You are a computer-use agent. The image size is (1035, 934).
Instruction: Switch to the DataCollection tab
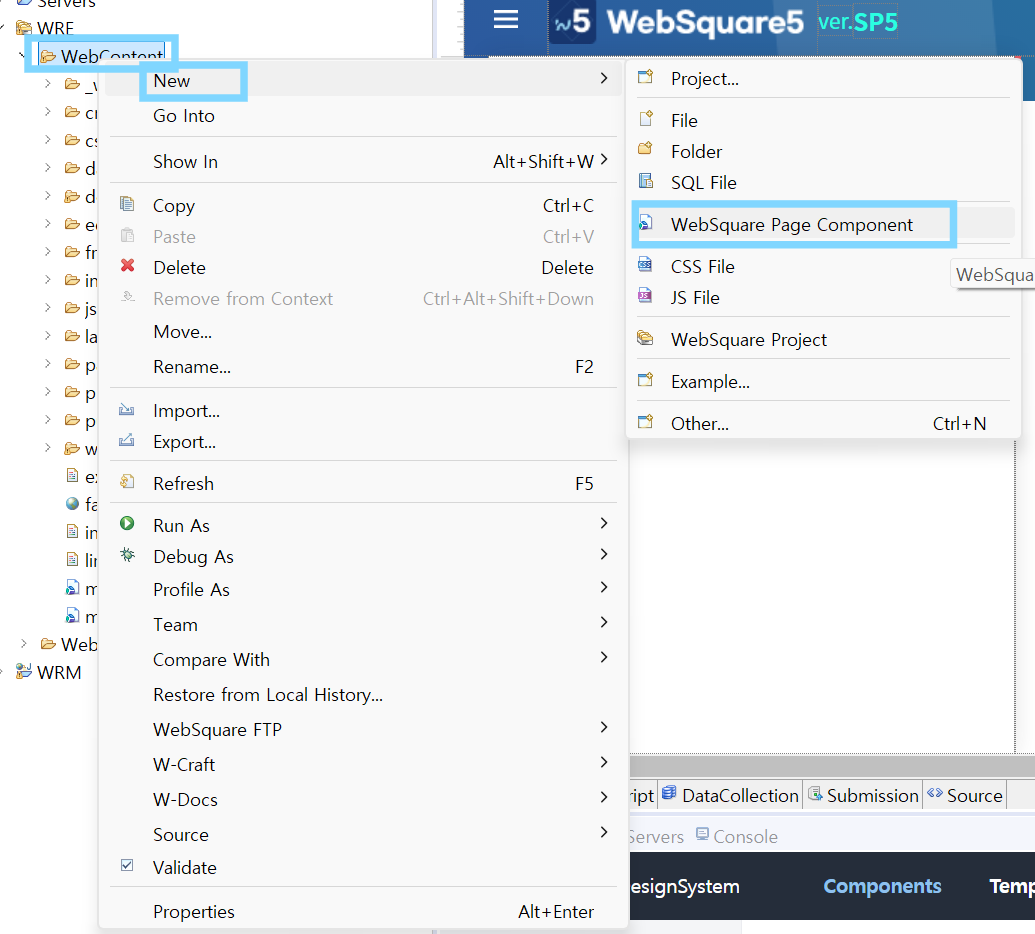pyautogui.click(x=731, y=795)
